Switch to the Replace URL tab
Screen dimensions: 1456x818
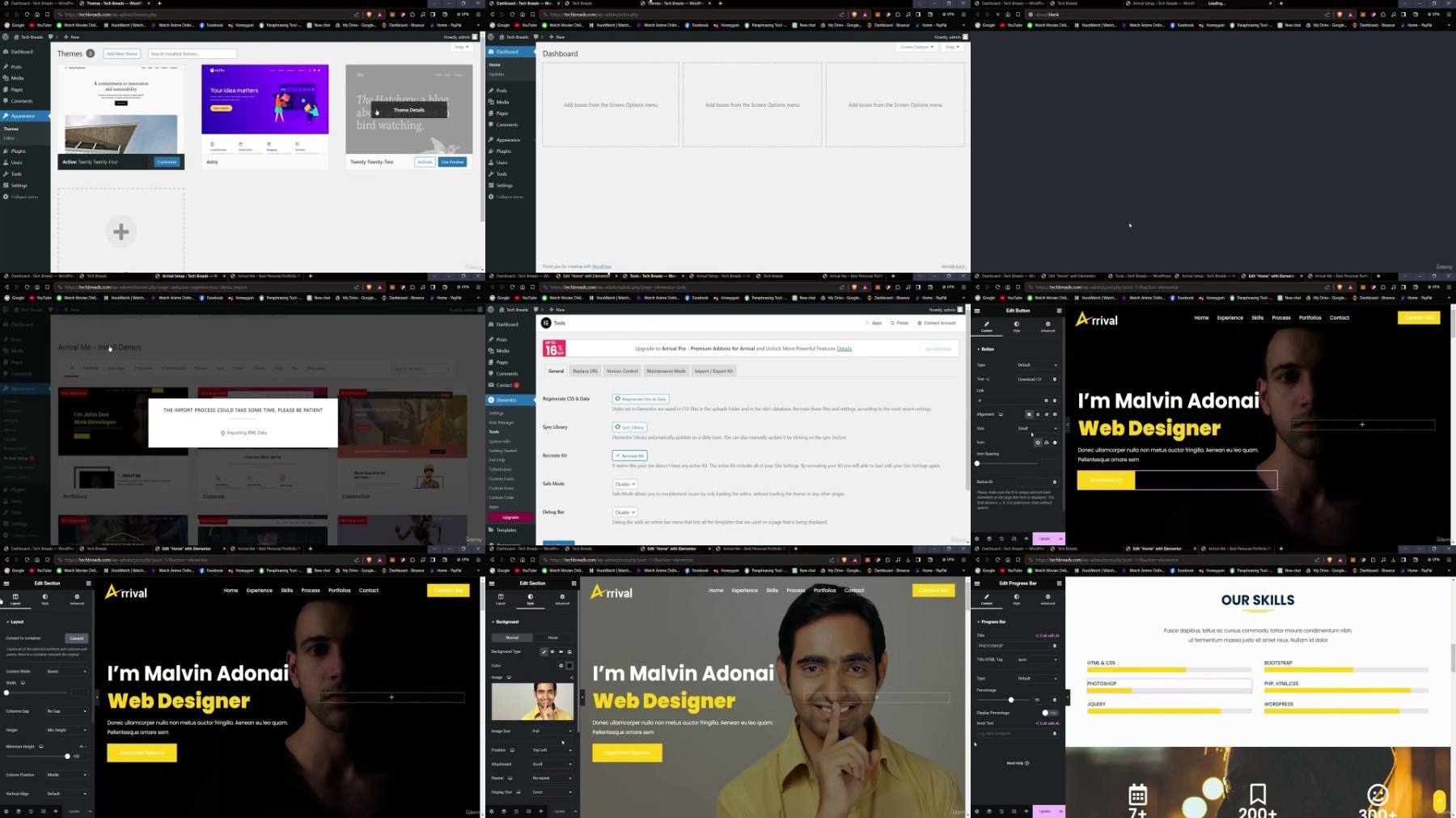click(x=585, y=371)
